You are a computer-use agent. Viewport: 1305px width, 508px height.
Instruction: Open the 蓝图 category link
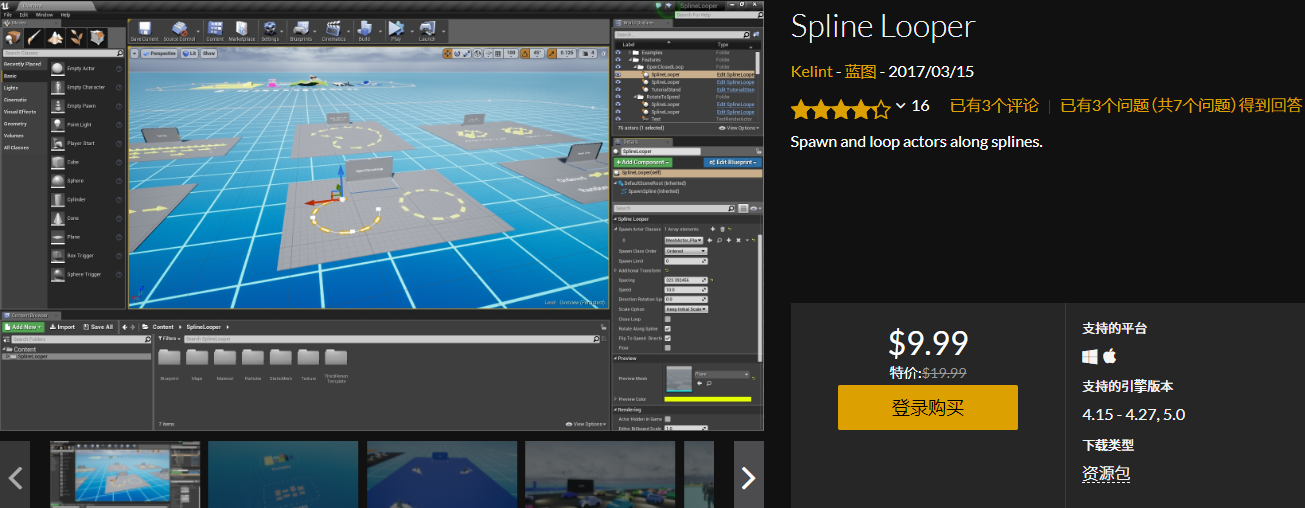click(x=860, y=72)
